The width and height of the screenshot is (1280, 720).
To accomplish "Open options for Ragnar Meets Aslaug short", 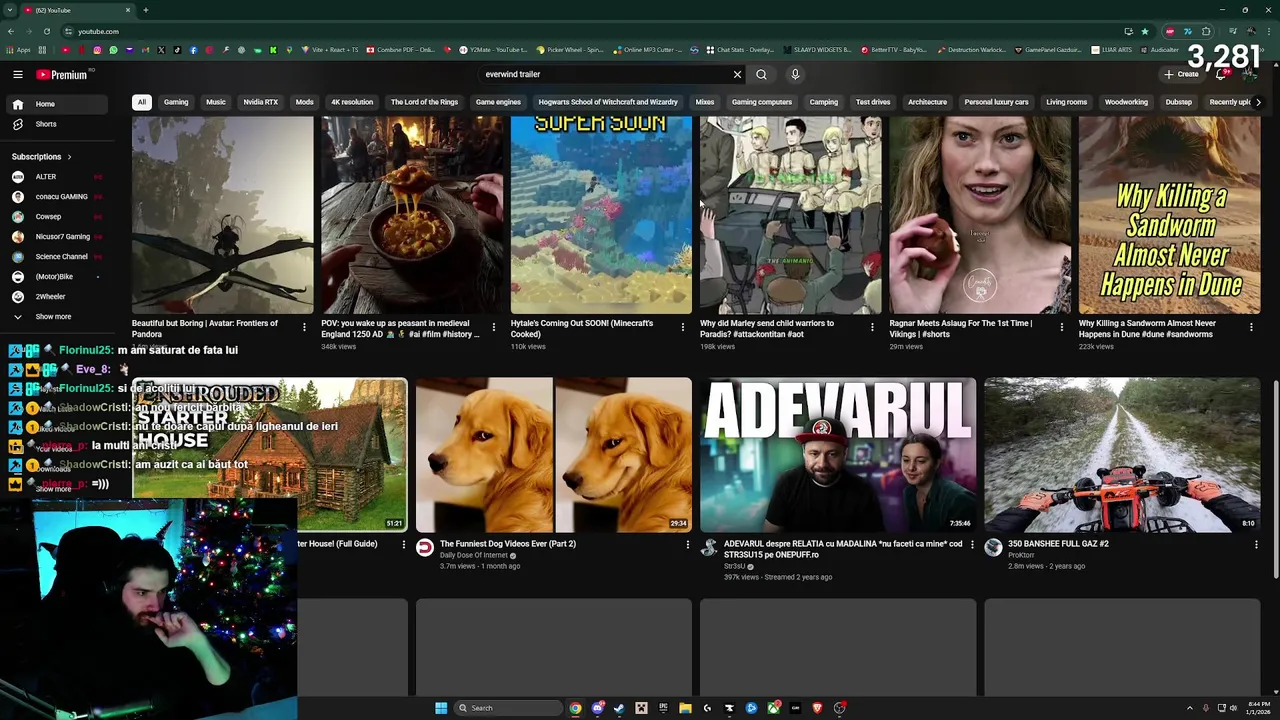I will tap(1062, 327).
